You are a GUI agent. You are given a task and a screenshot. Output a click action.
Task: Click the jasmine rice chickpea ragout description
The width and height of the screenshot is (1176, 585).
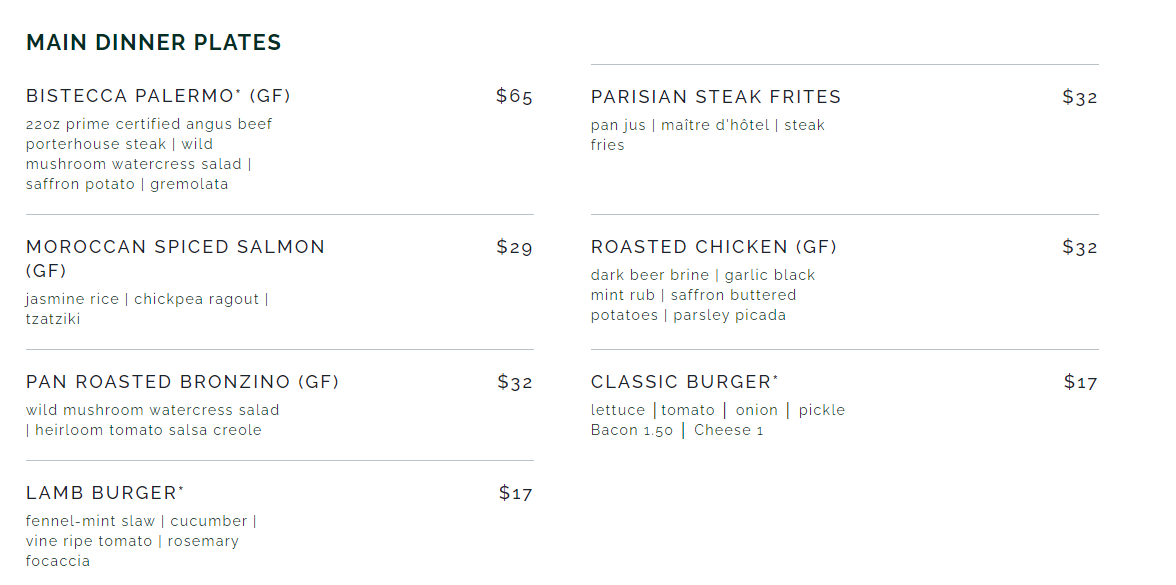click(x=146, y=299)
